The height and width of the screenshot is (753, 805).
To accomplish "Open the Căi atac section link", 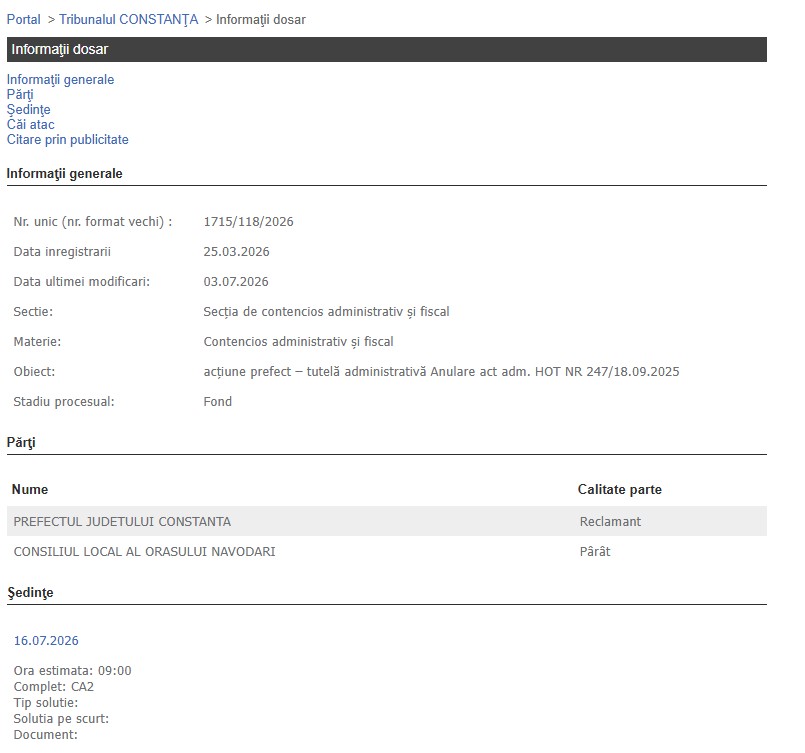I will tap(30, 124).
